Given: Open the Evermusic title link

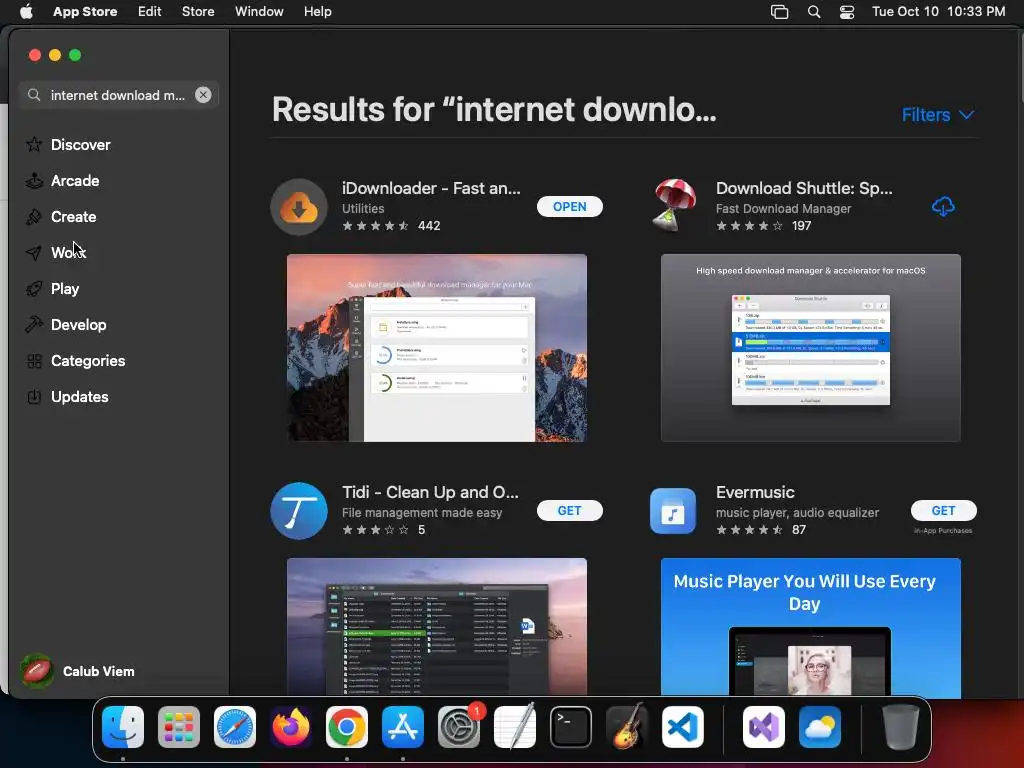Looking at the screenshot, I should point(755,492).
